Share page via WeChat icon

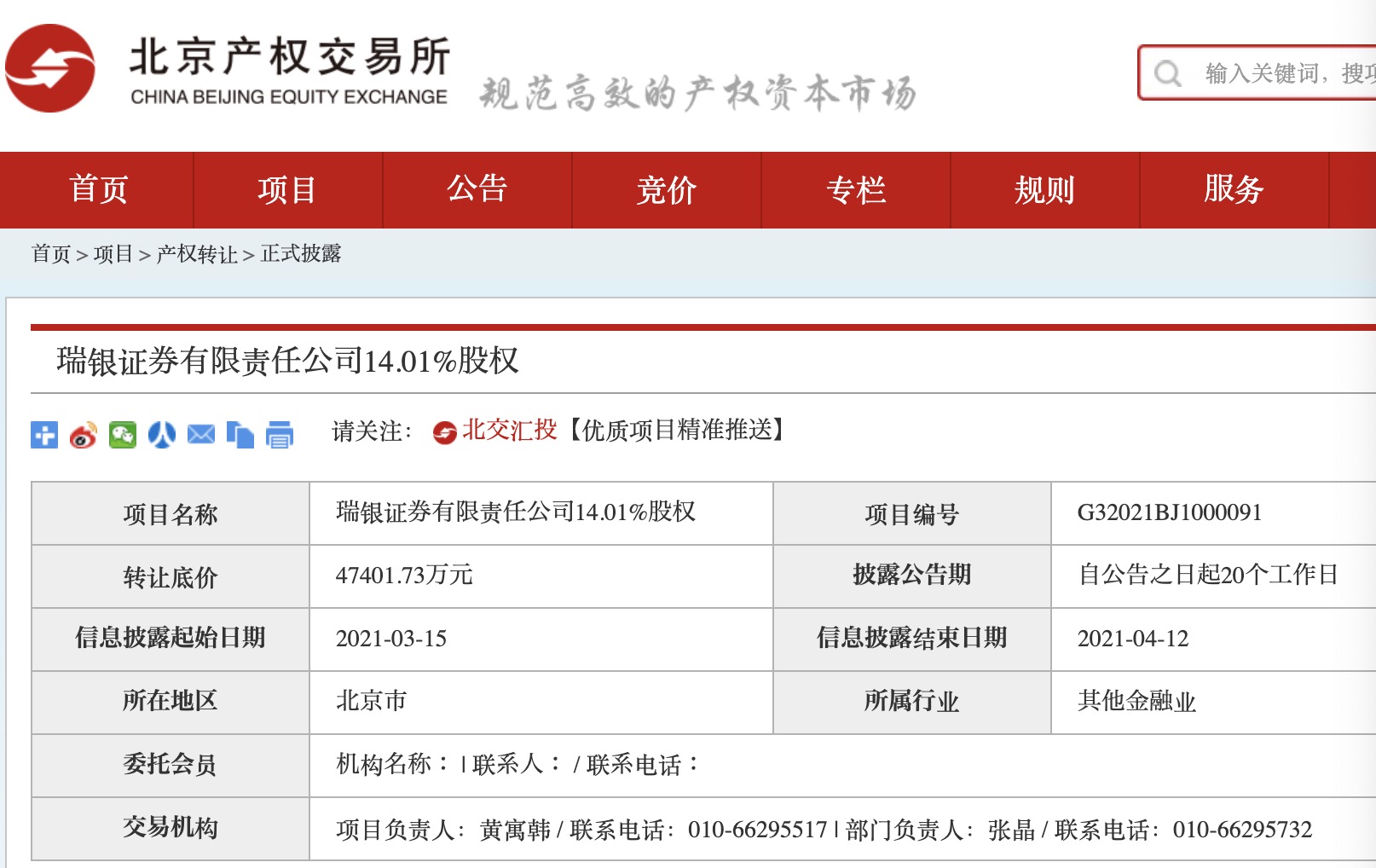click(123, 435)
